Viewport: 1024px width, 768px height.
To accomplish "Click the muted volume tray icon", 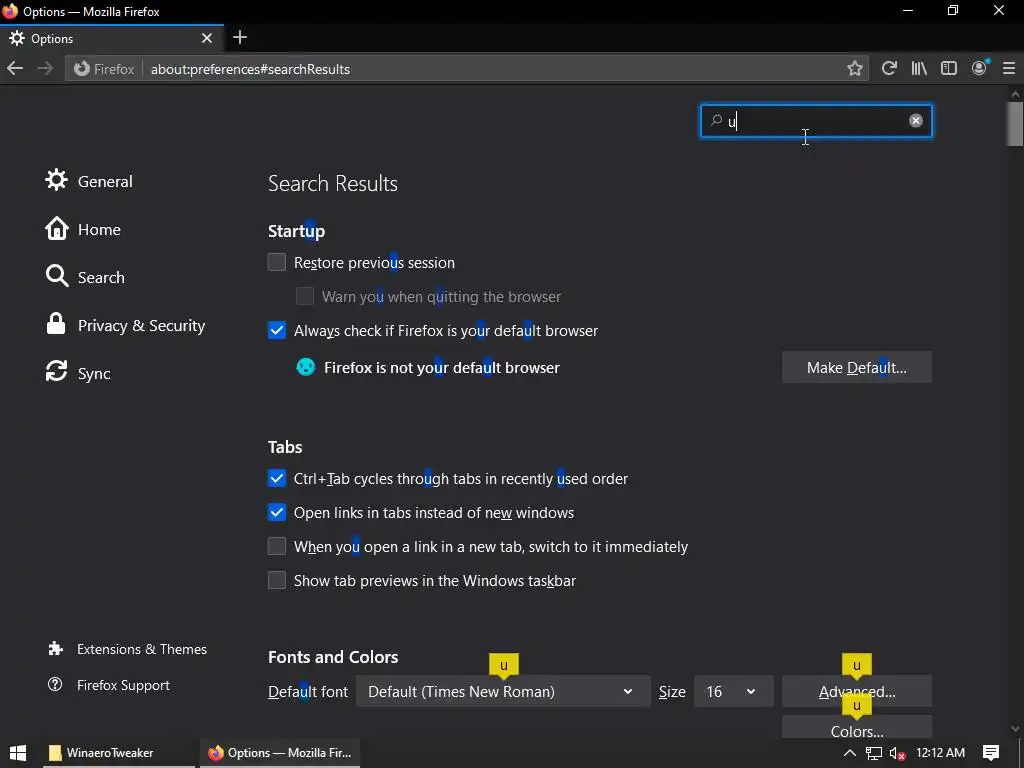I will click(898, 753).
